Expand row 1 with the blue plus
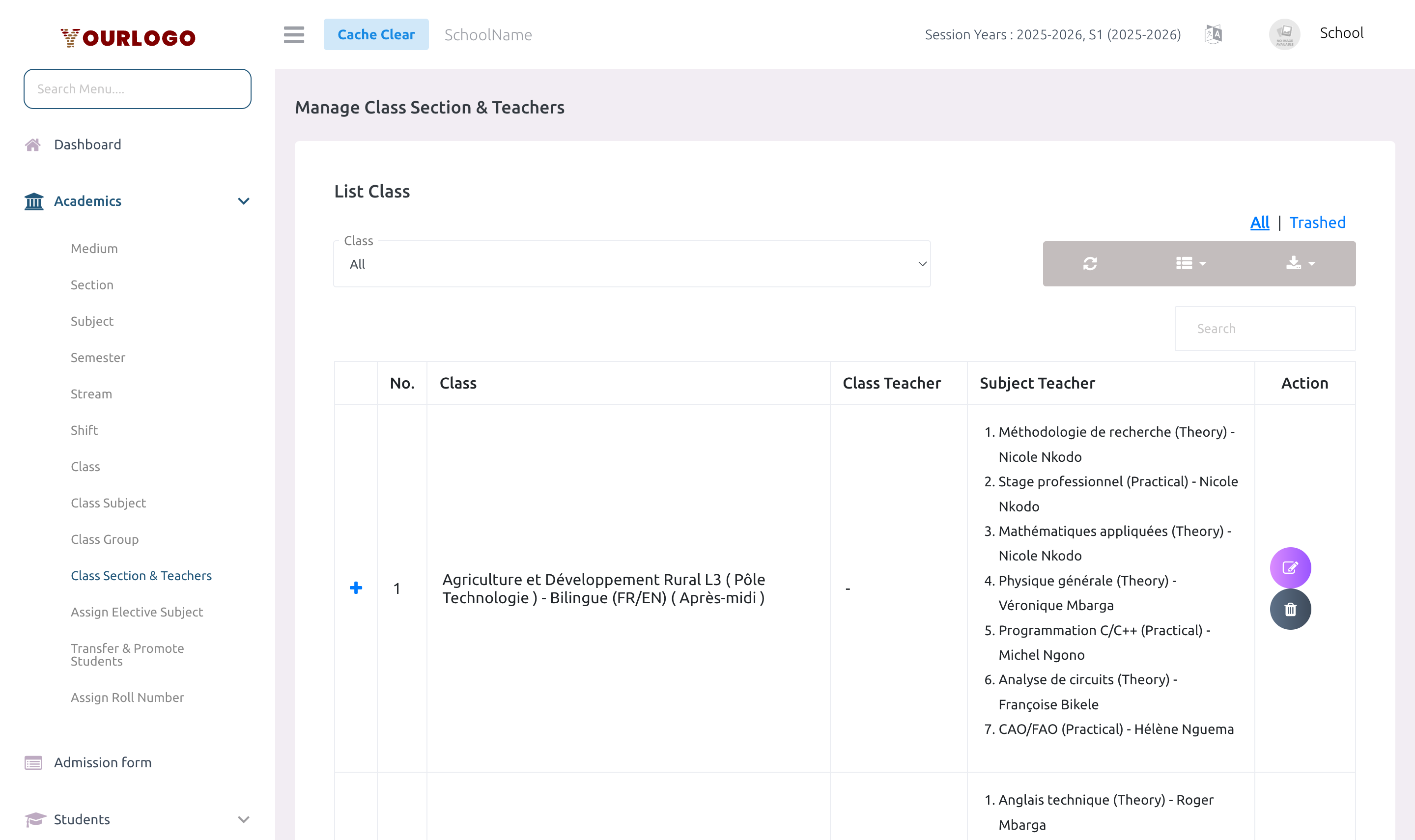The image size is (1415, 840). point(355,588)
